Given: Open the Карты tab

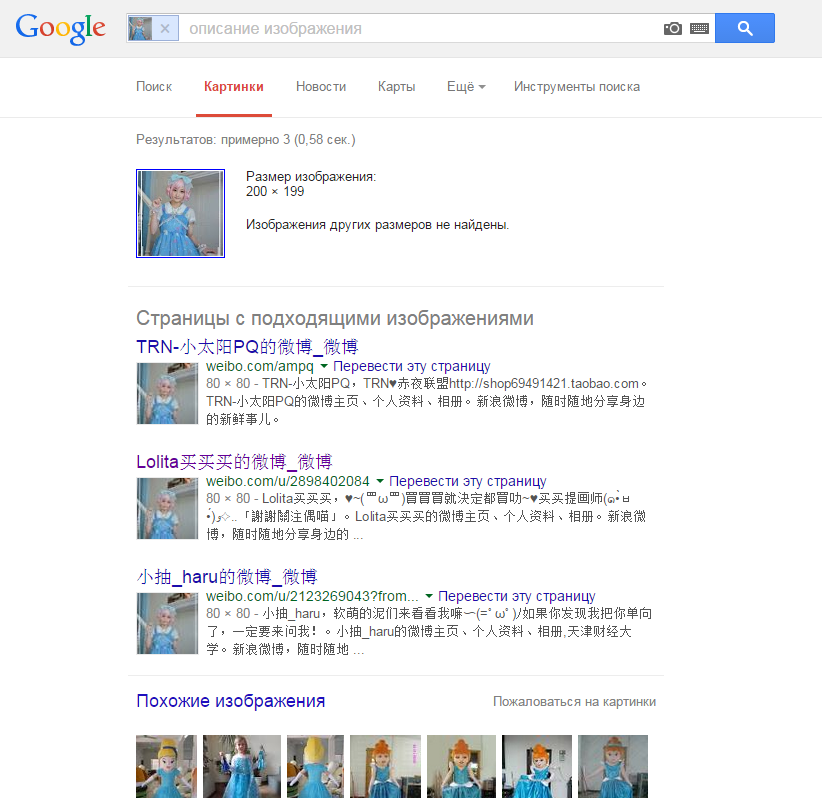Looking at the screenshot, I should (396, 87).
